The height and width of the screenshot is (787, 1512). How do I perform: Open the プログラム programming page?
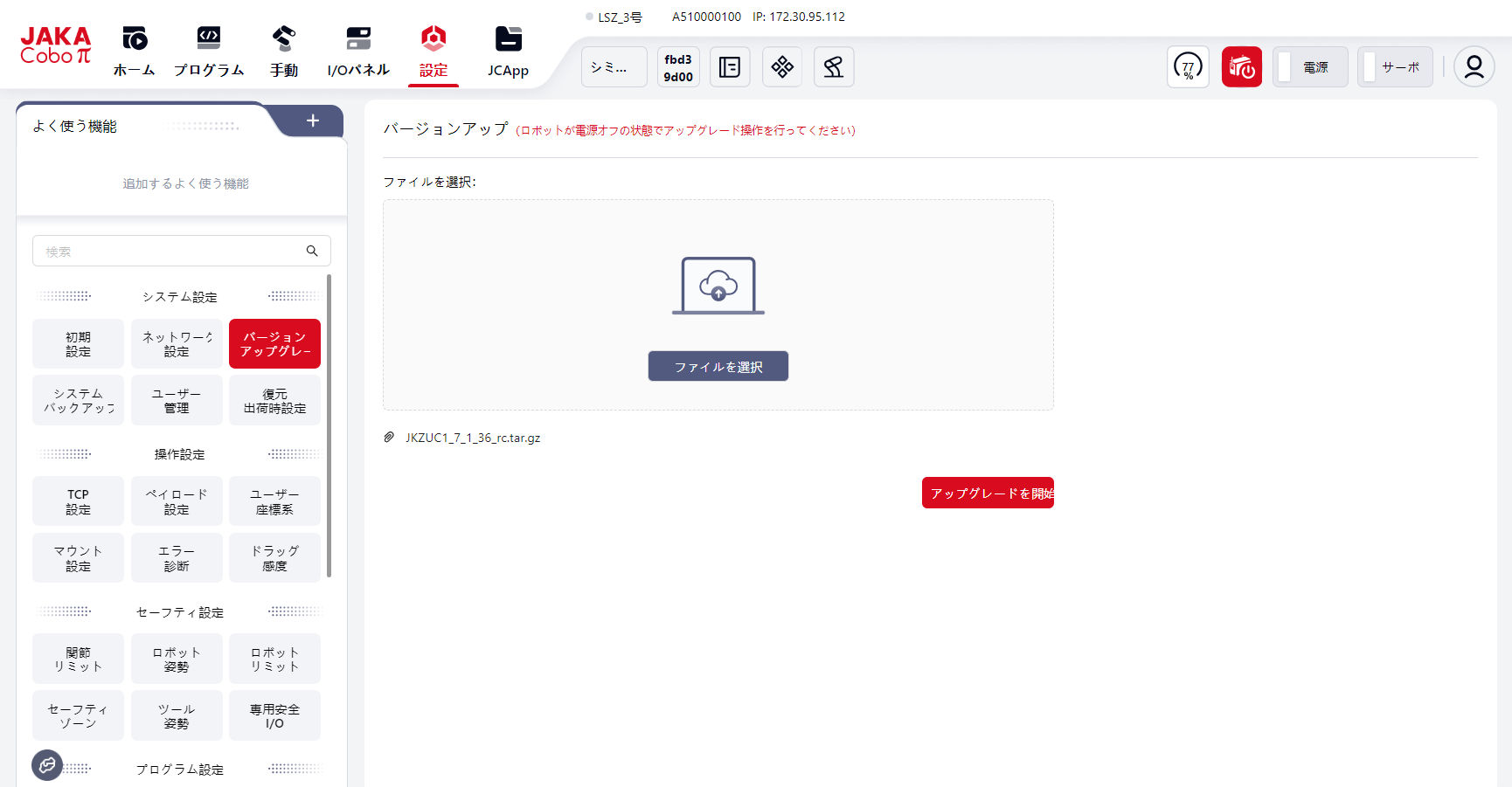208,52
